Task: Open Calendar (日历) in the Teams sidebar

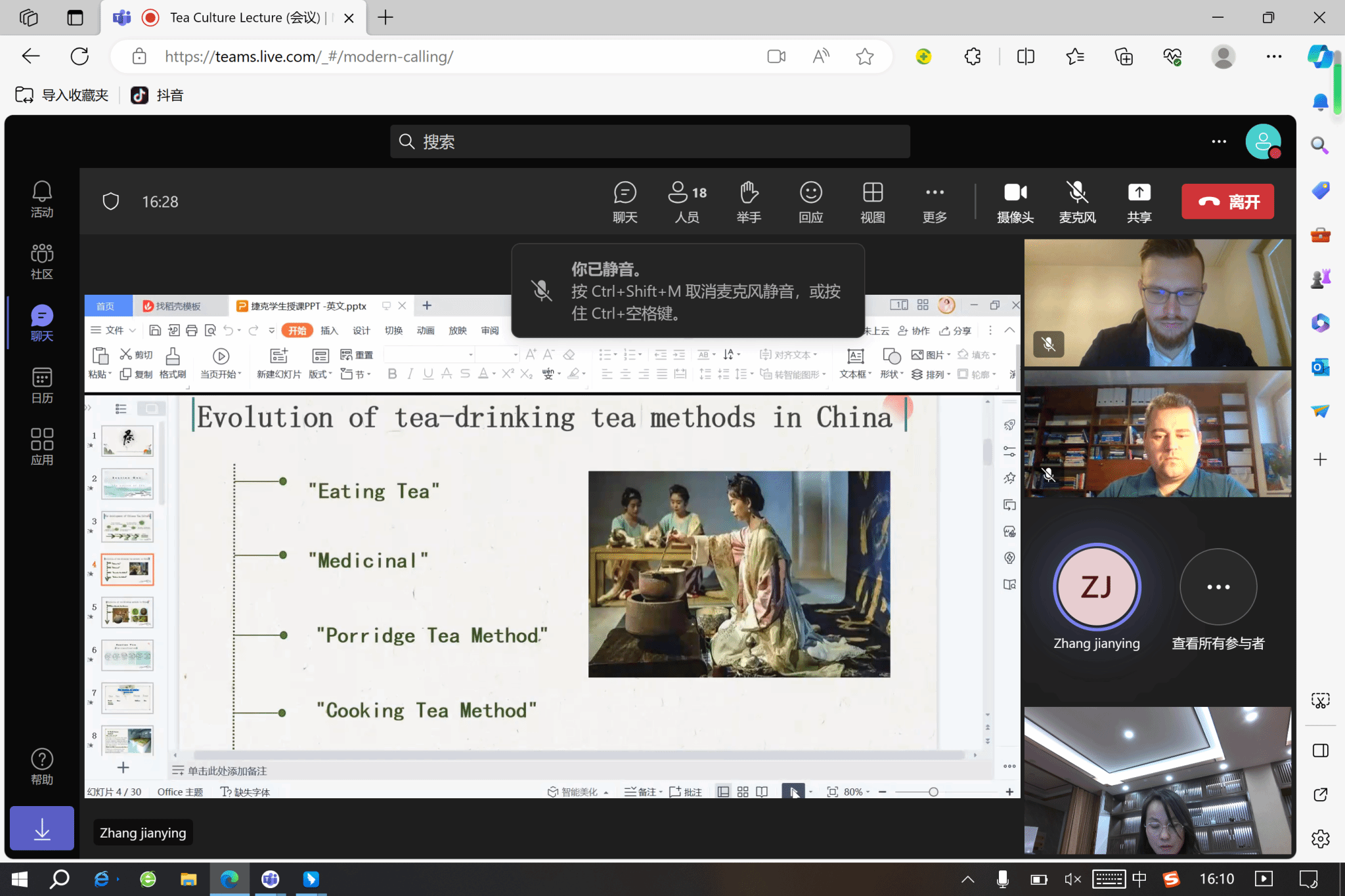Action: point(42,385)
